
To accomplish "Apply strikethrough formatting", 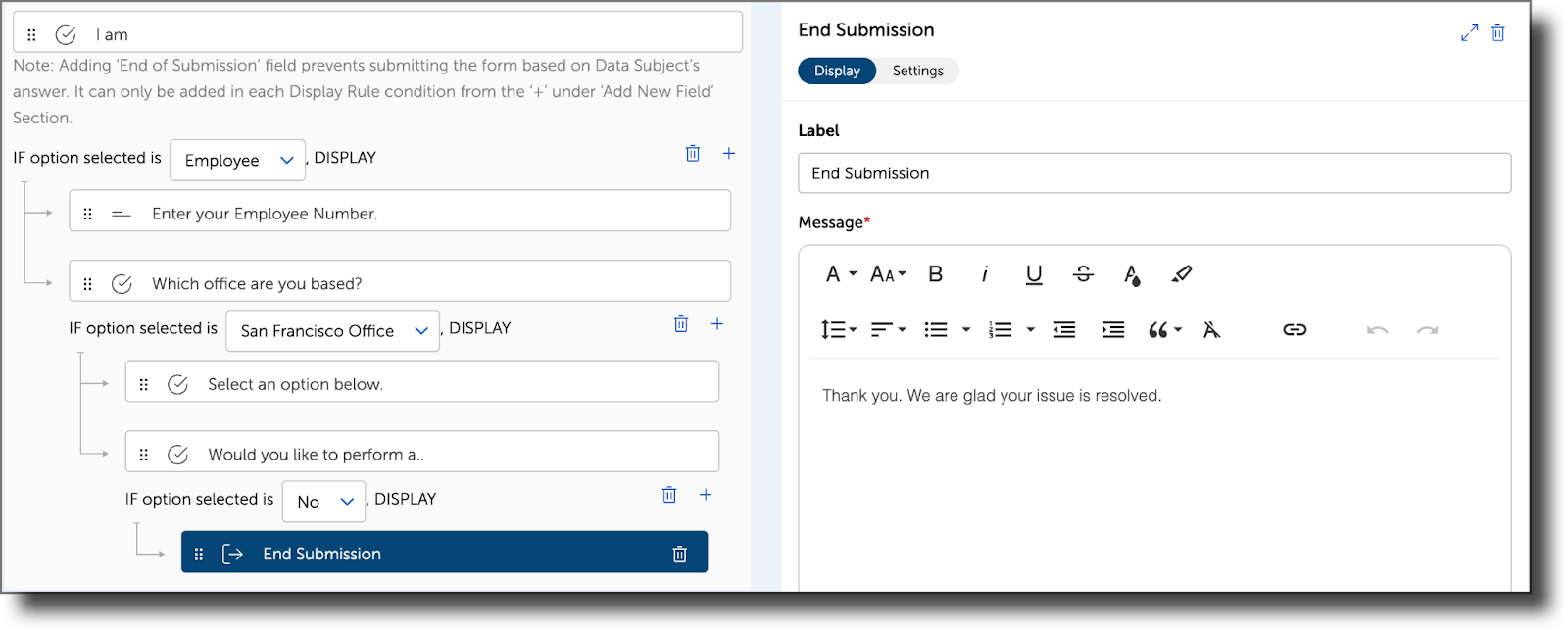I will click(x=1082, y=274).
